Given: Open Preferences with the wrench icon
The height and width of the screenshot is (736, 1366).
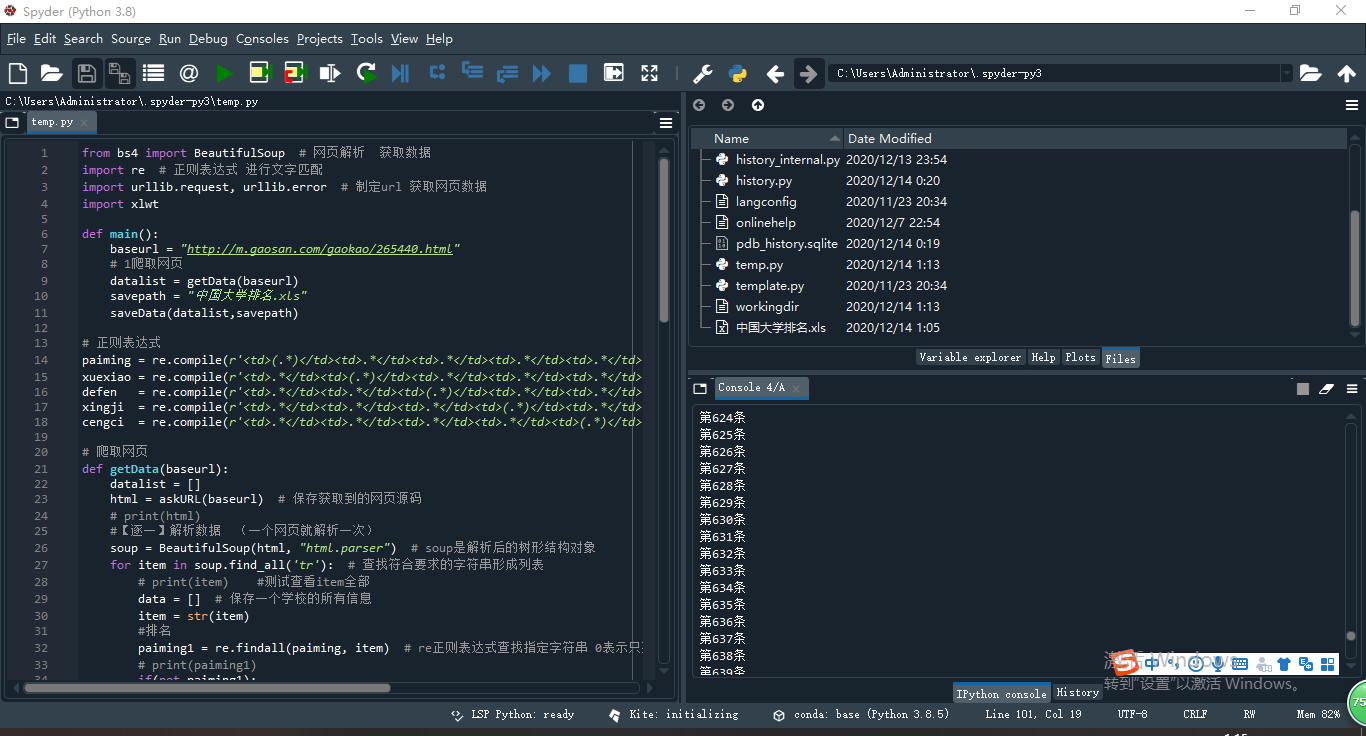Looking at the screenshot, I should pos(703,73).
